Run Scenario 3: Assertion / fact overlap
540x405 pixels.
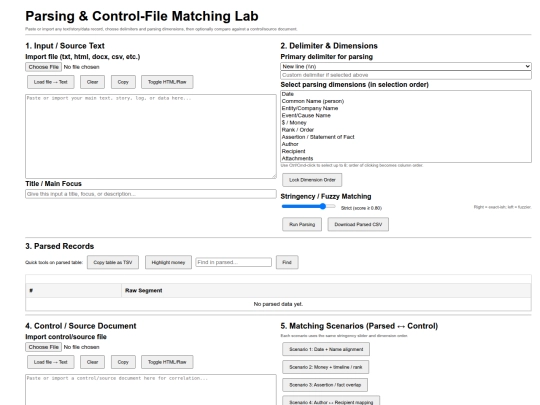(325, 385)
